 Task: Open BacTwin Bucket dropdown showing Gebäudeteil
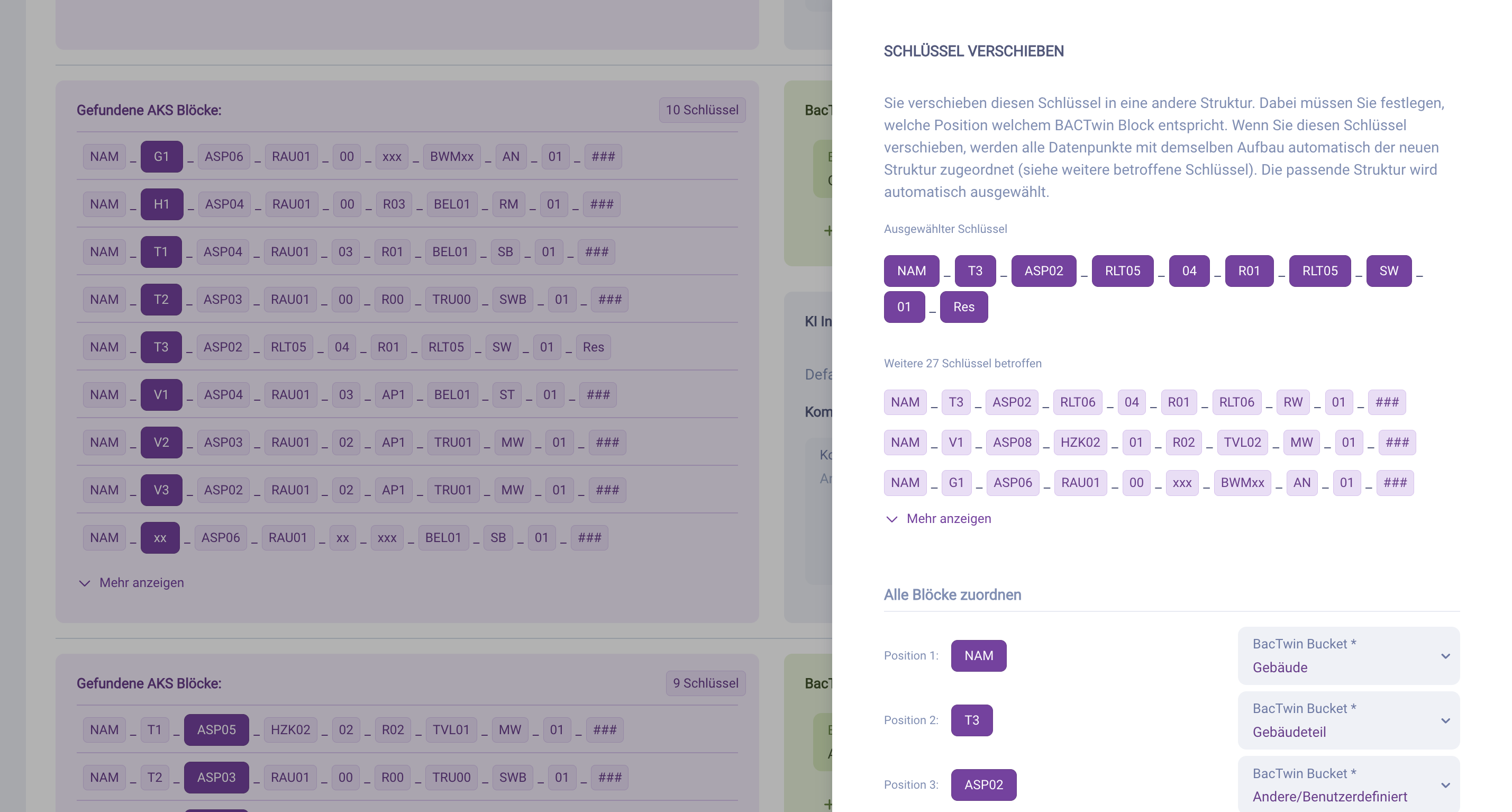click(x=1348, y=720)
